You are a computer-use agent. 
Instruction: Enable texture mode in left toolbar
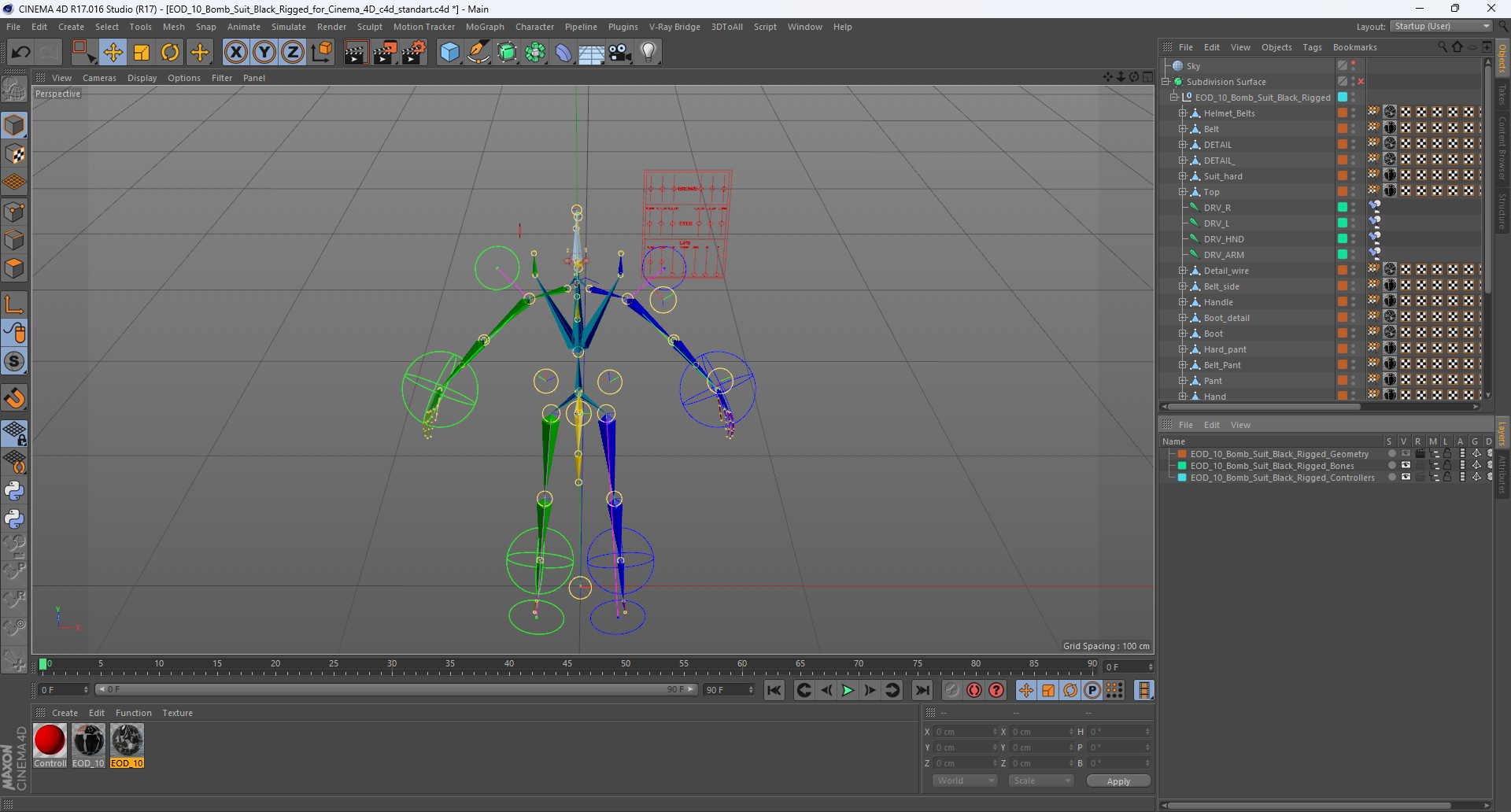pyautogui.click(x=14, y=154)
